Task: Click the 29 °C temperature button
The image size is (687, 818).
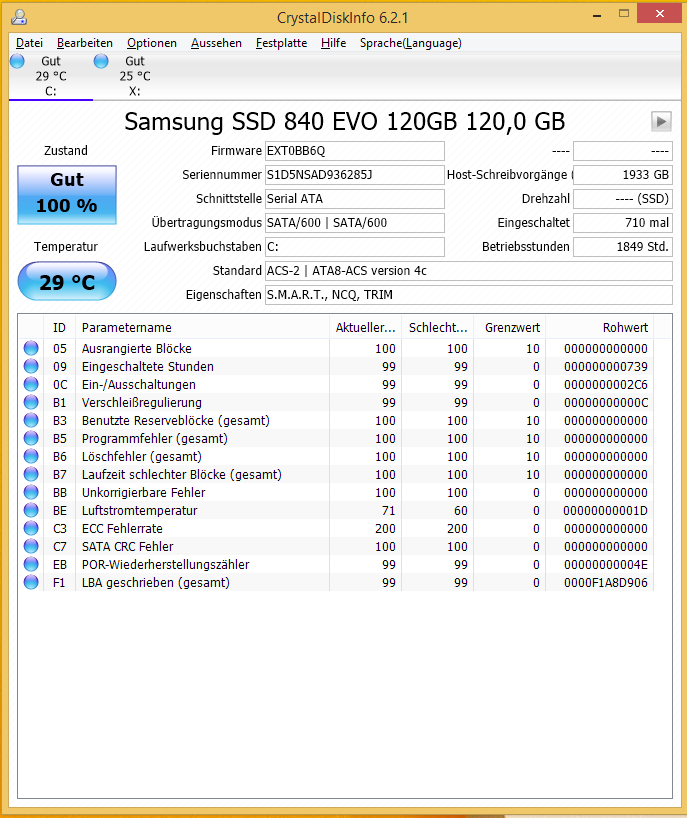Action: [67, 282]
